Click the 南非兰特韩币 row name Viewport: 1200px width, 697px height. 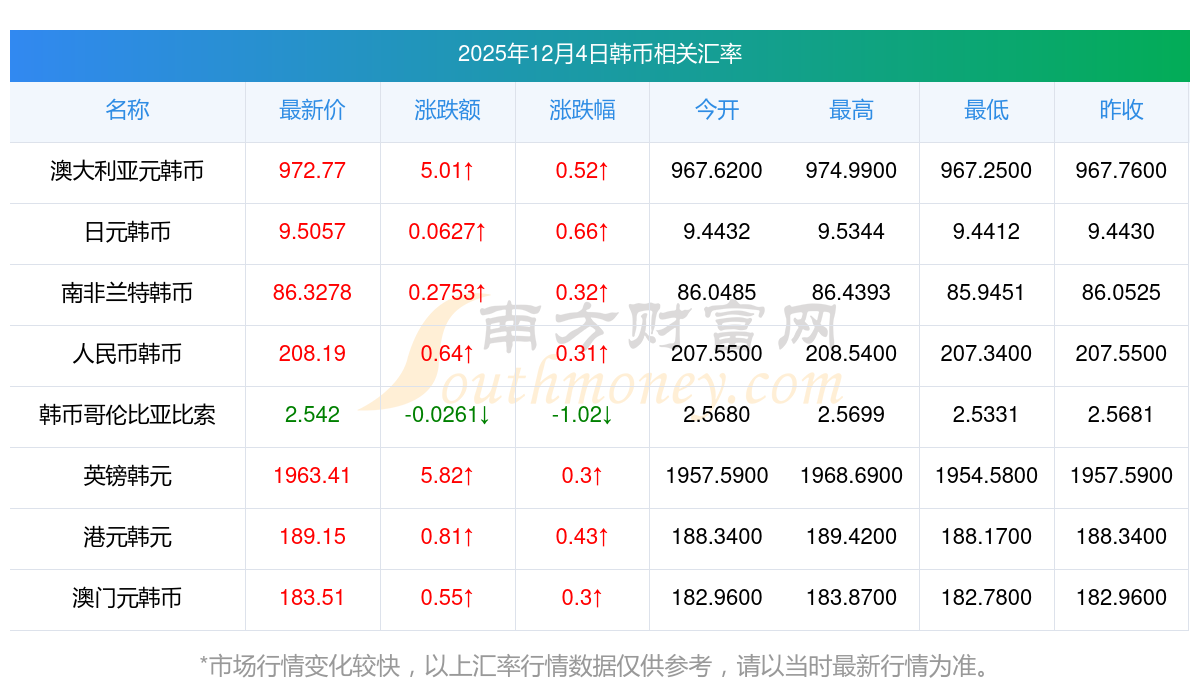[x=127, y=293]
